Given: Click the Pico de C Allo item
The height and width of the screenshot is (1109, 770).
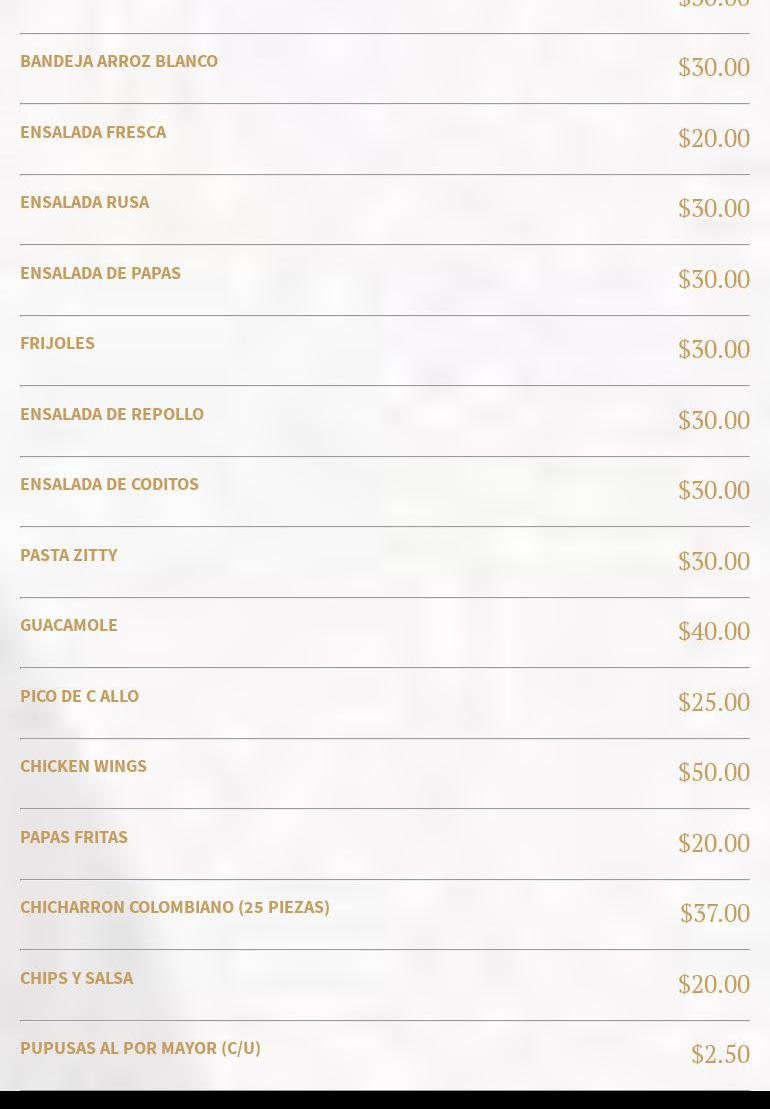Looking at the screenshot, I should [x=79, y=696].
